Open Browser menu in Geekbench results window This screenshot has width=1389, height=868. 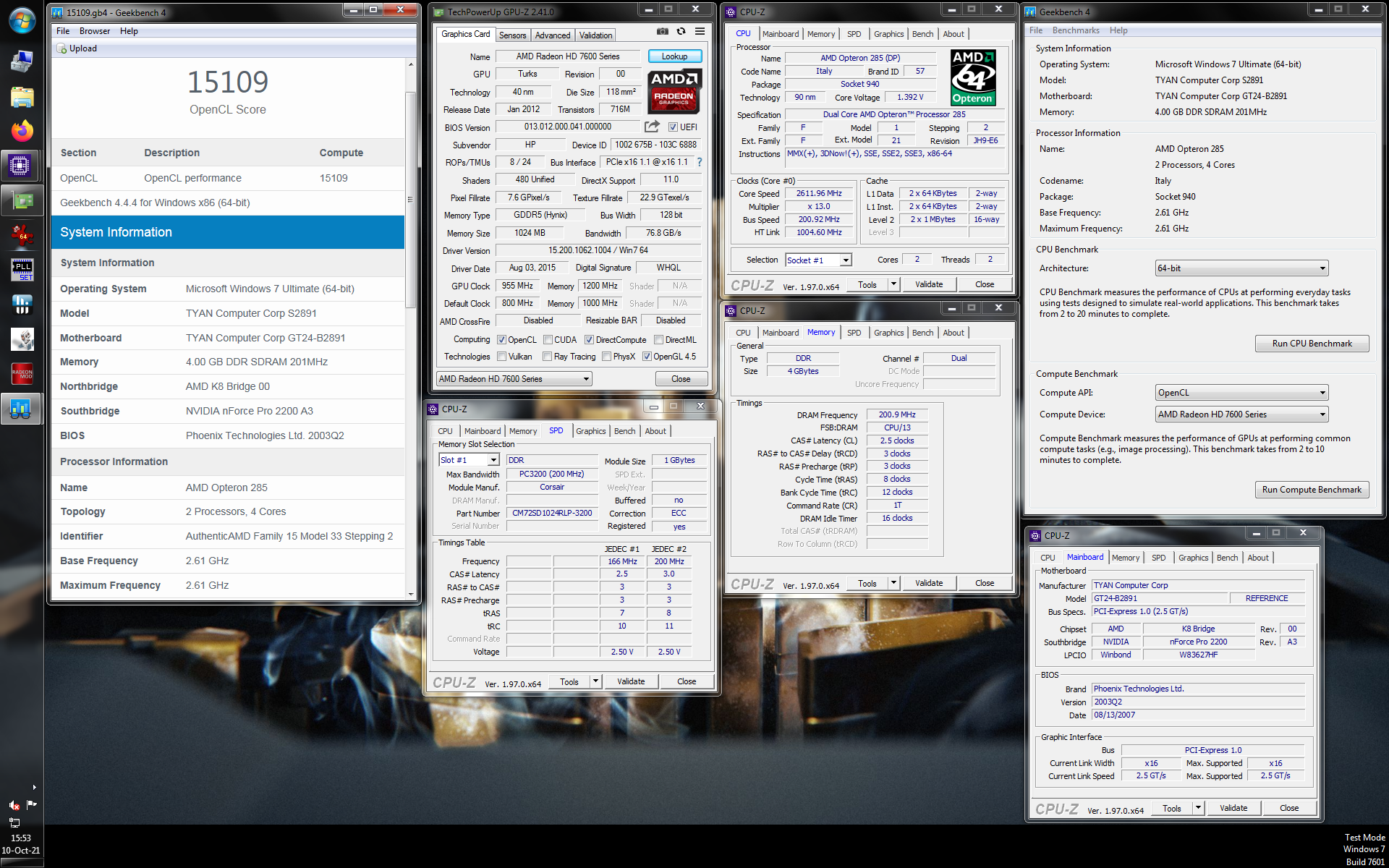[95, 31]
